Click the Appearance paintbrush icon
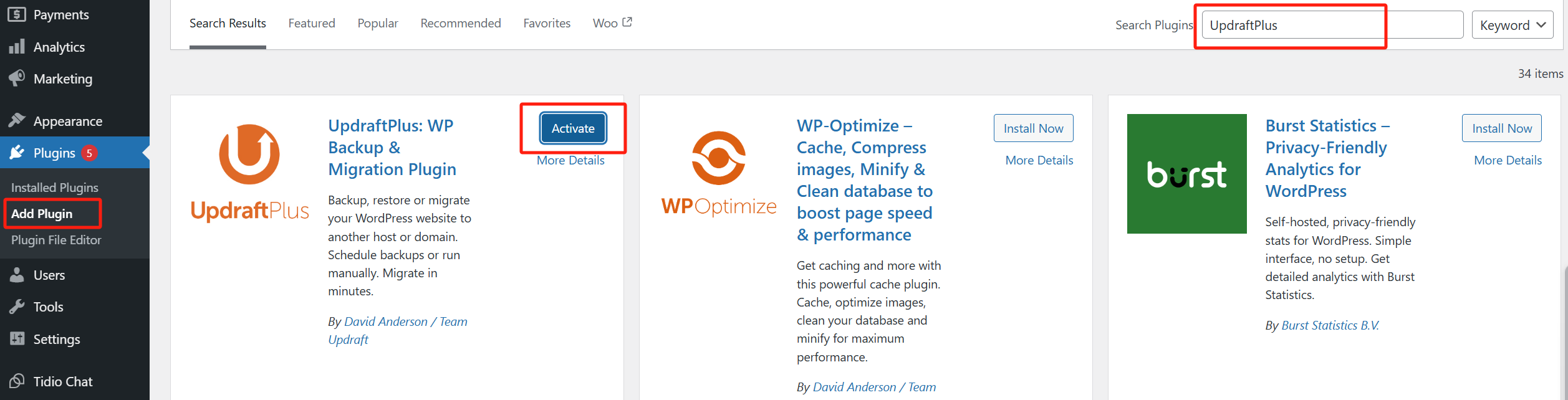The image size is (1568, 400). pos(17,120)
